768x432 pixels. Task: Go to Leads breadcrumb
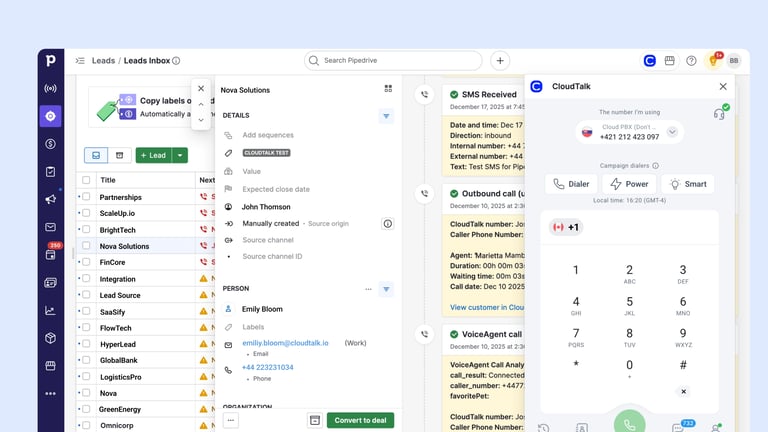click(x=103, y=61)
